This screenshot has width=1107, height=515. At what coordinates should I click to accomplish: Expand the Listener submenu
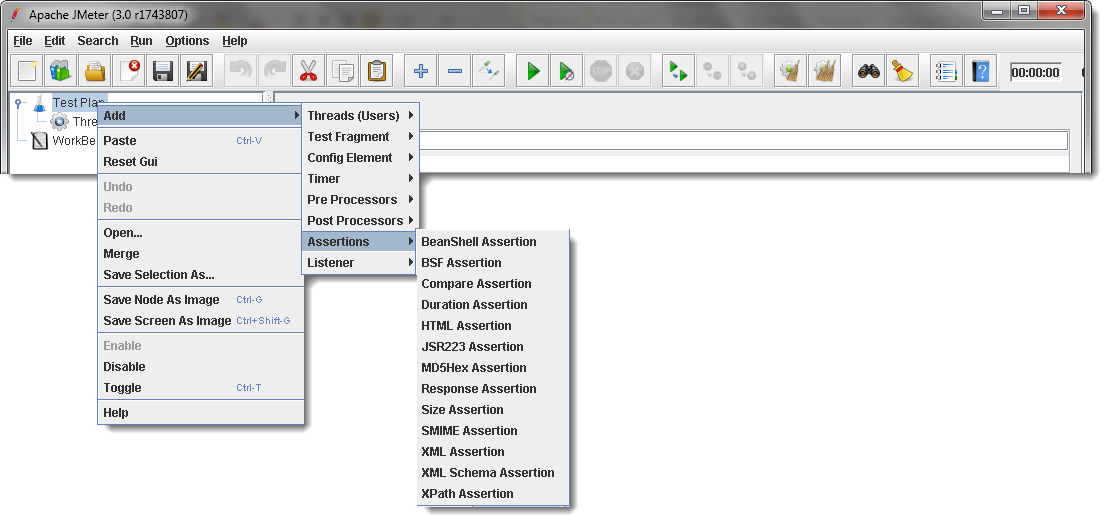[361, 263]
